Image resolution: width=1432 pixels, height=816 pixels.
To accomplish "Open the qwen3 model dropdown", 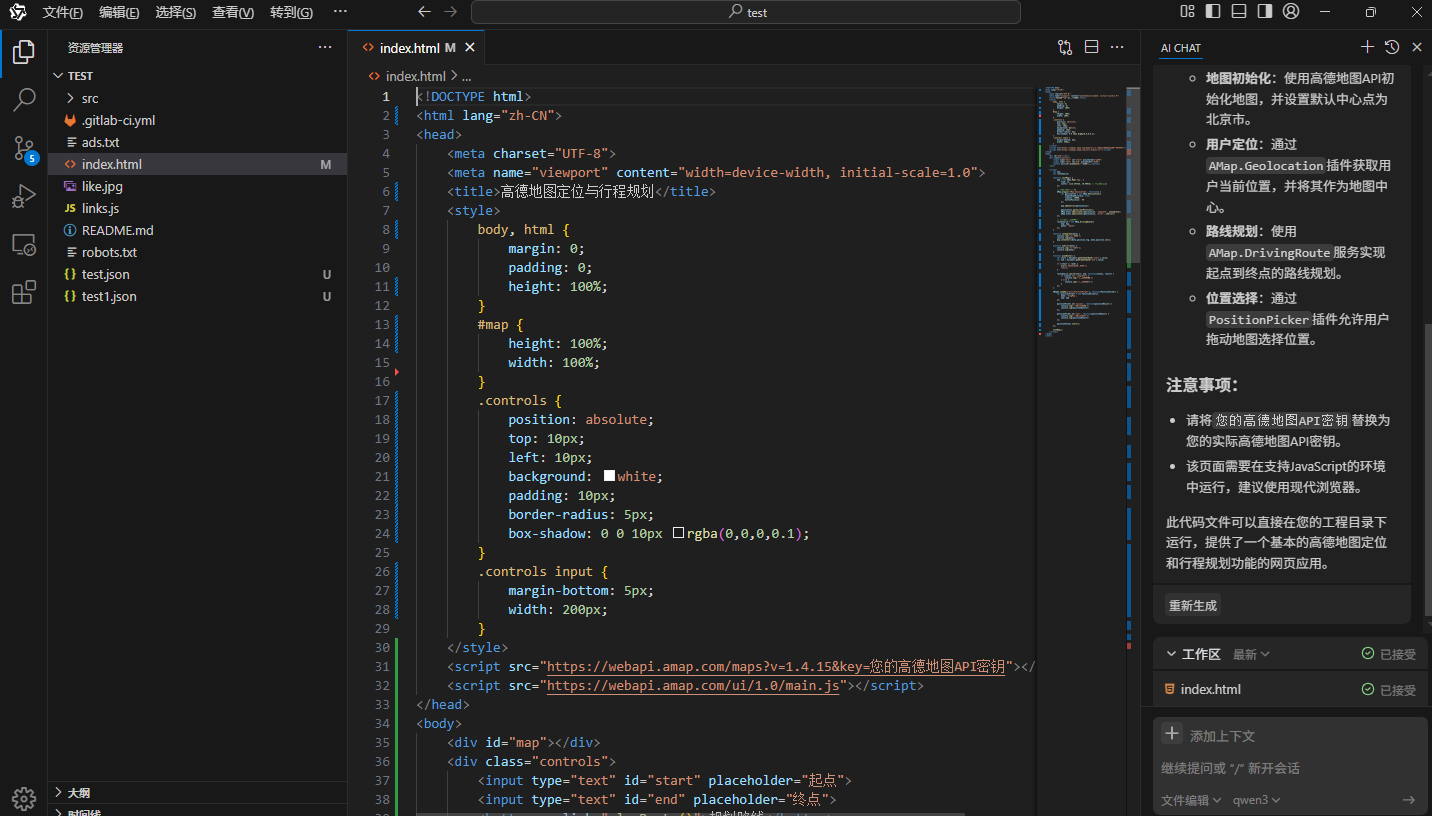I will point(1257,800).
